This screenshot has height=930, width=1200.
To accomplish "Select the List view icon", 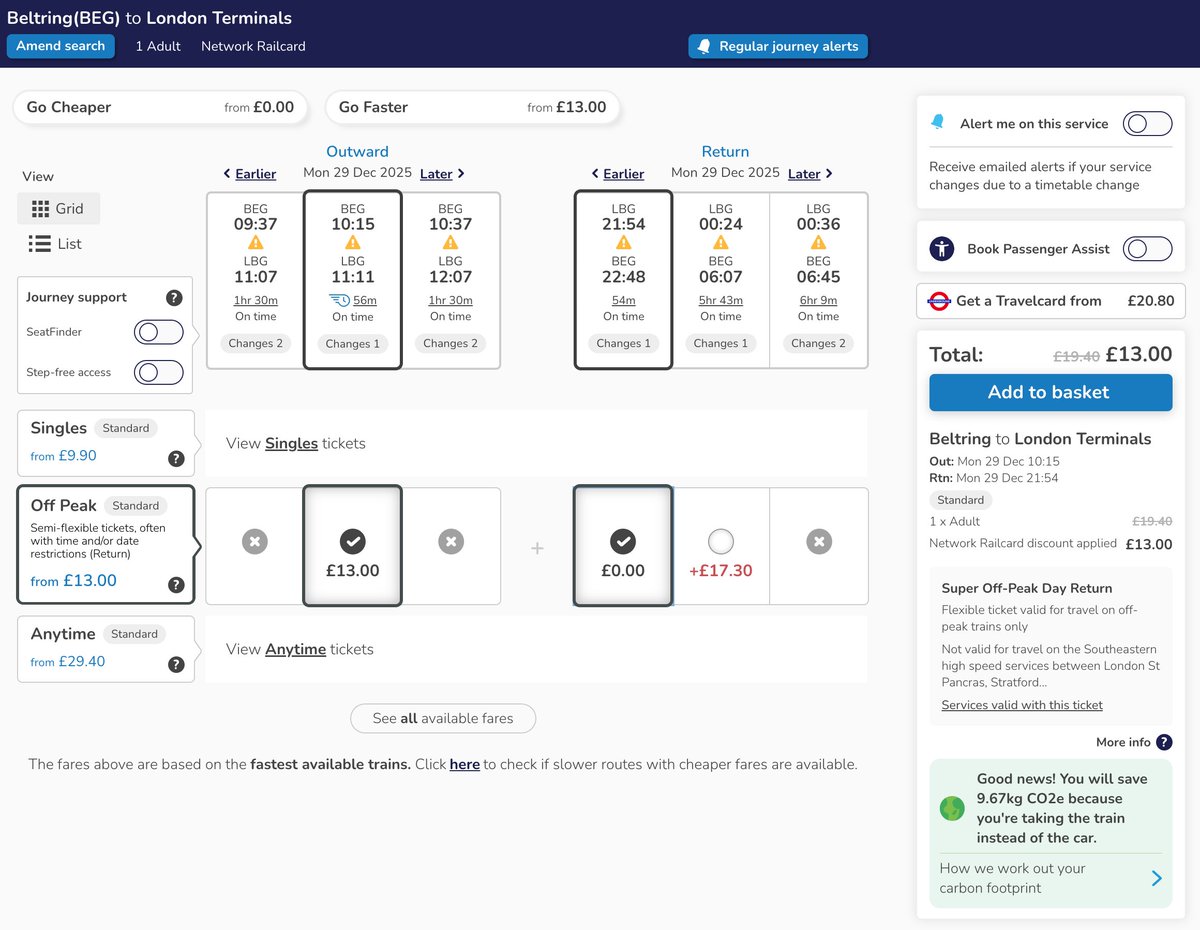I will pos(40,244).
